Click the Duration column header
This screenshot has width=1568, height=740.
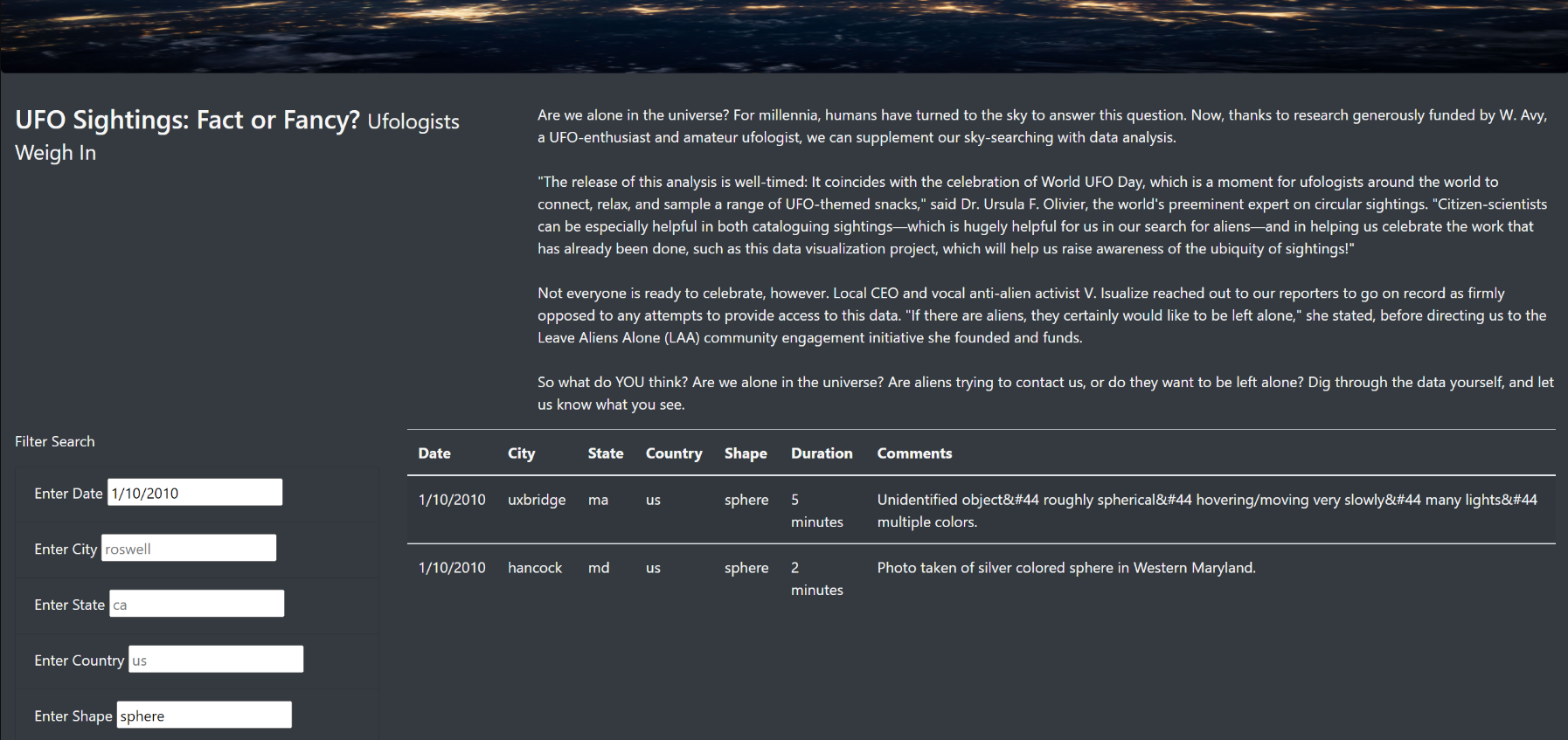(821, 453)
